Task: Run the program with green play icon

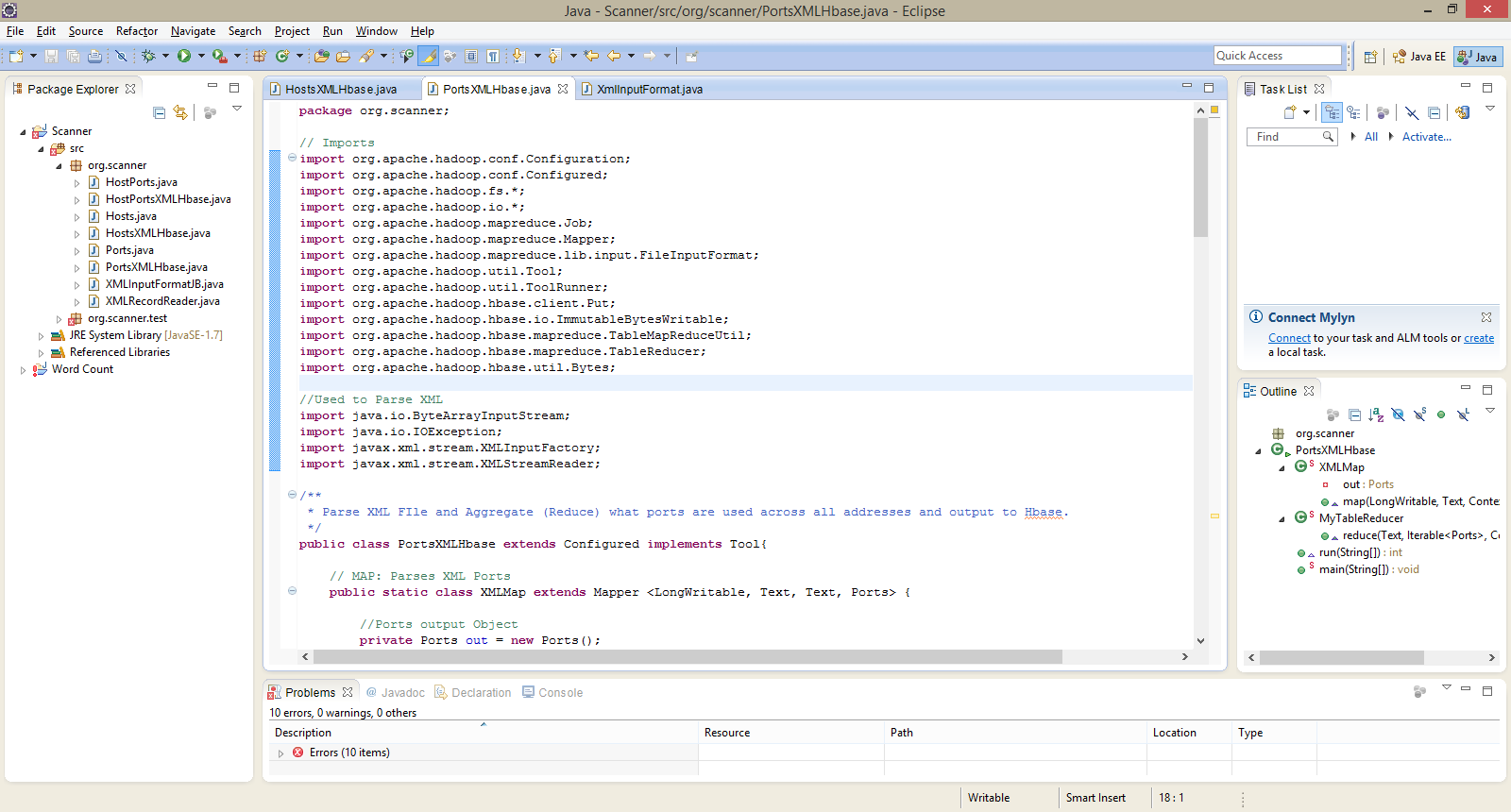Action: pos(184,56)
